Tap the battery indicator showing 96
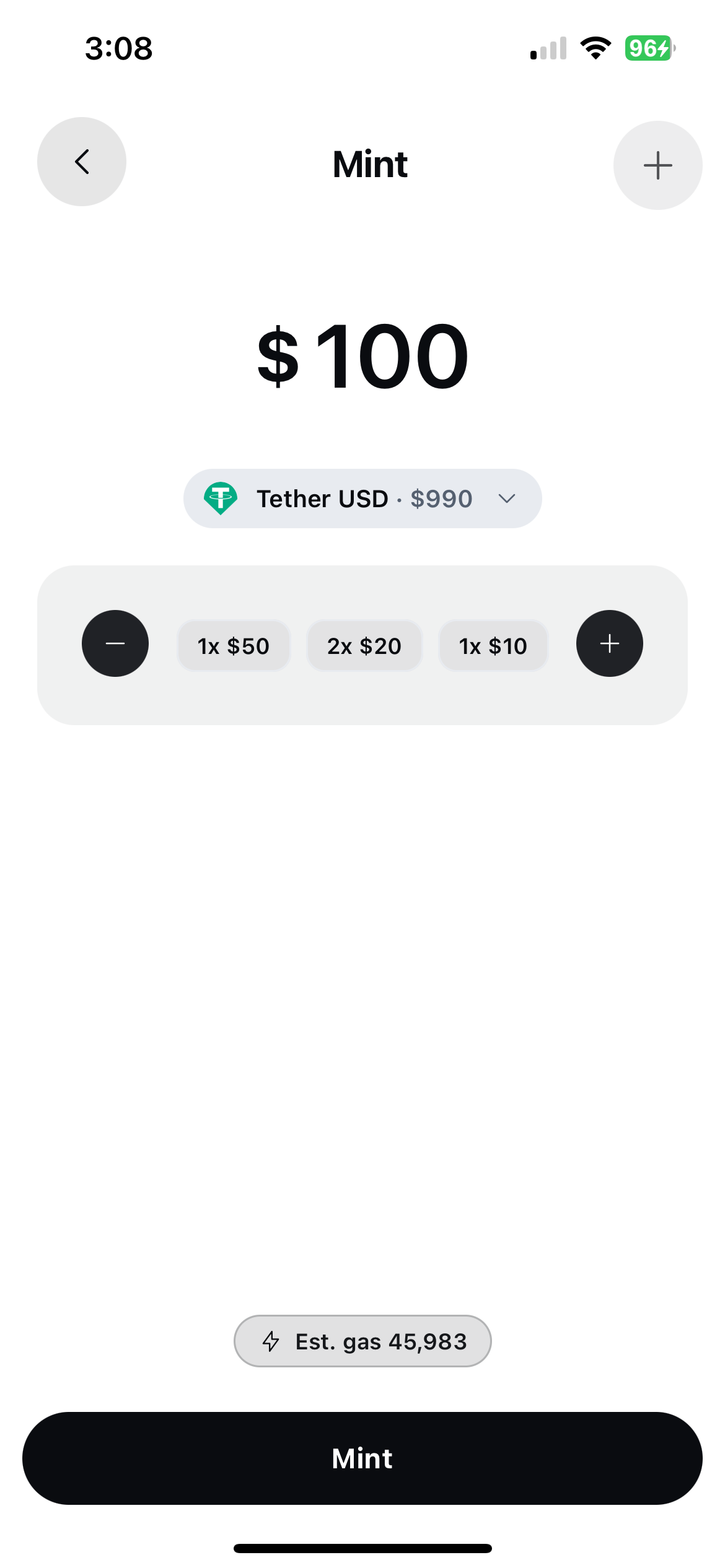Image resolution: width=725 pixels, height=1568 pixels. click(647, 48)
